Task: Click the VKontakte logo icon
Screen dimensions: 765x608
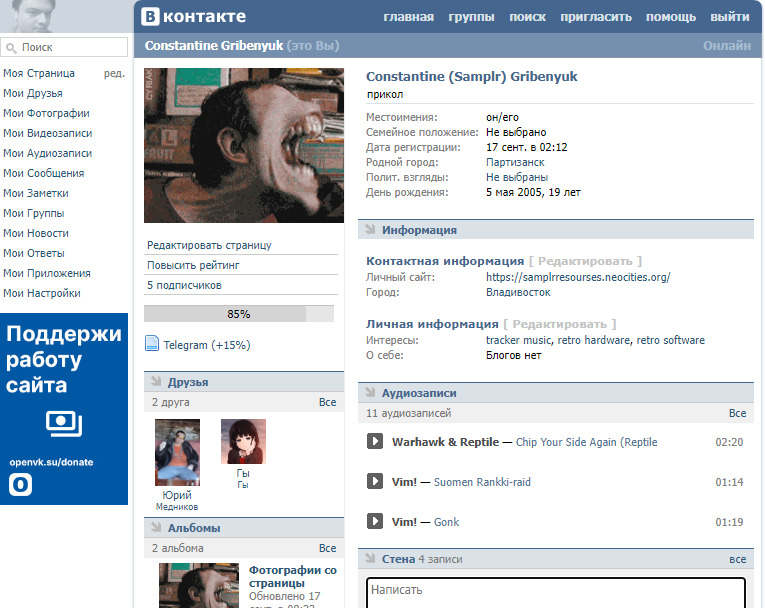Action: (150, 16)
